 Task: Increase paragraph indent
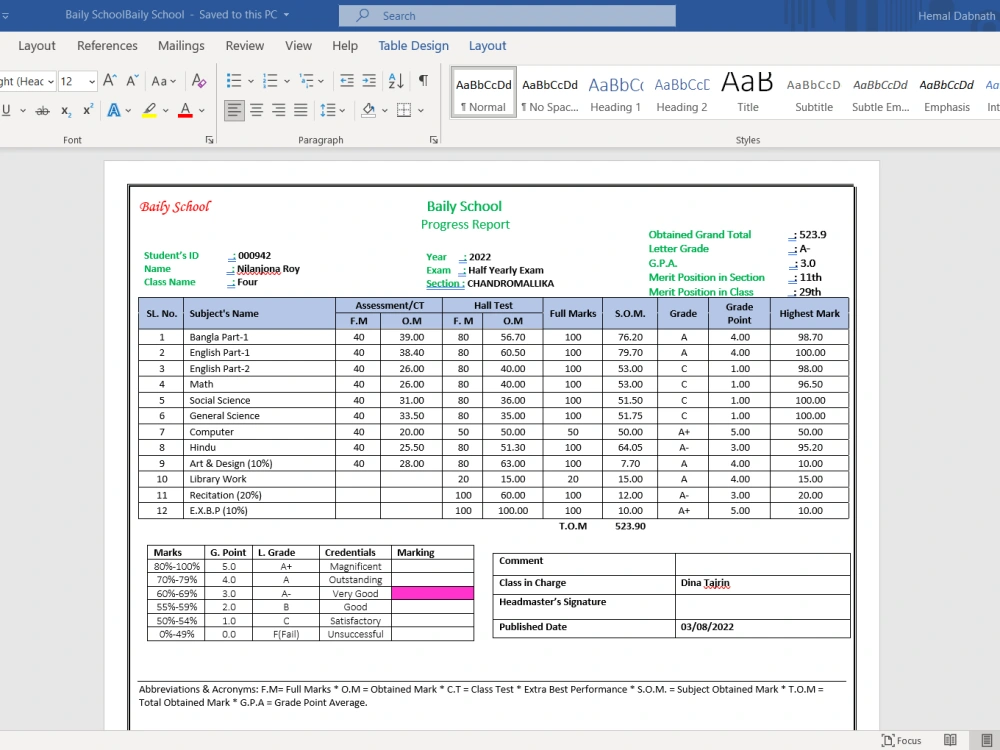click(369, 80)
